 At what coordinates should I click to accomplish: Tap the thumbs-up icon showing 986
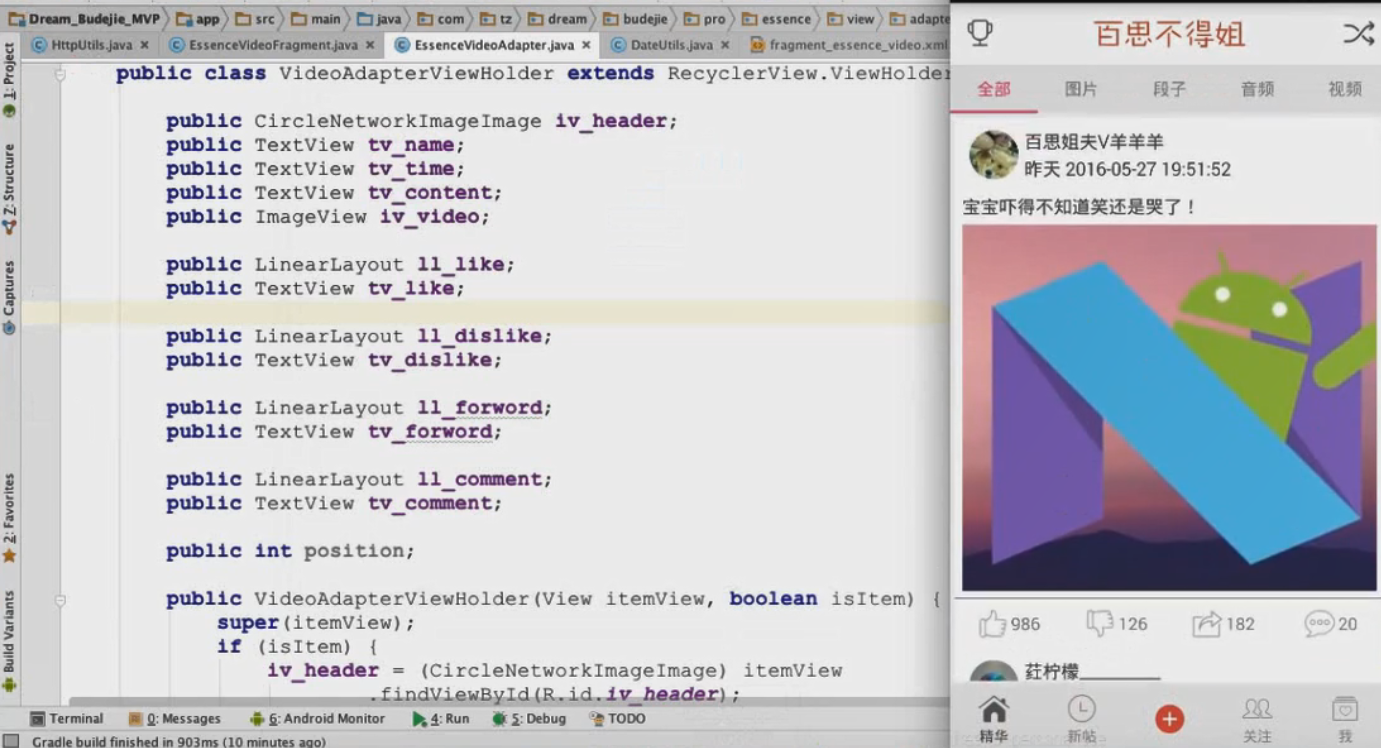tap(992, 624)
